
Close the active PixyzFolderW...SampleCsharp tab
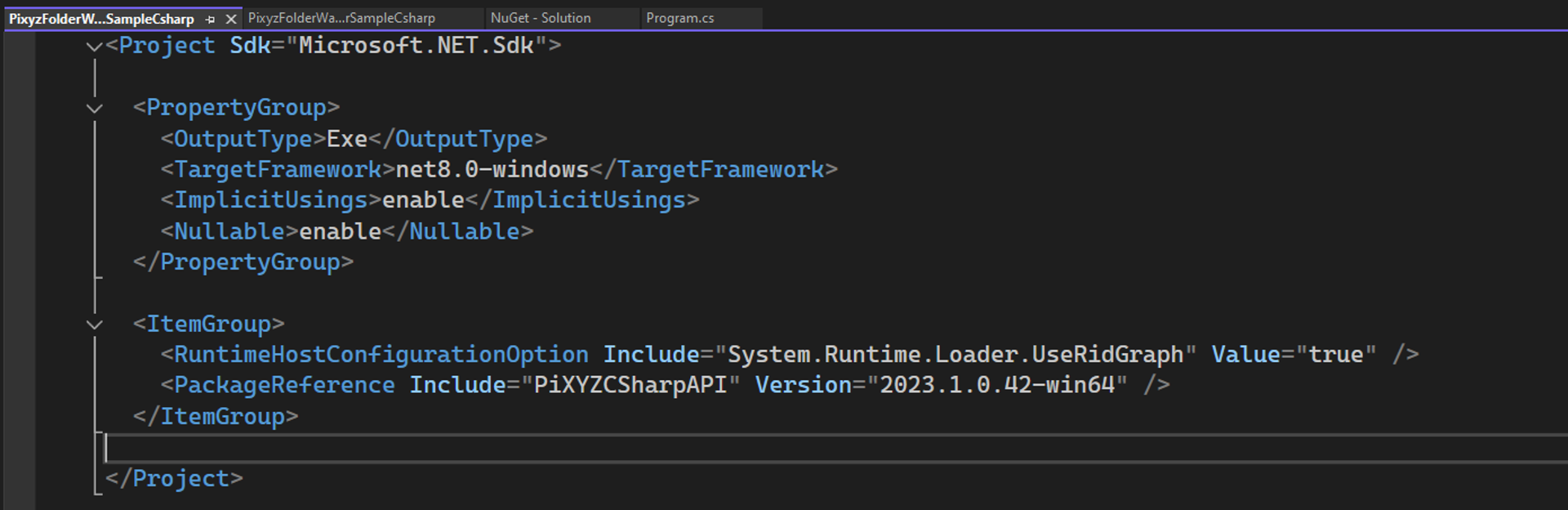click(x=231, y=19)
